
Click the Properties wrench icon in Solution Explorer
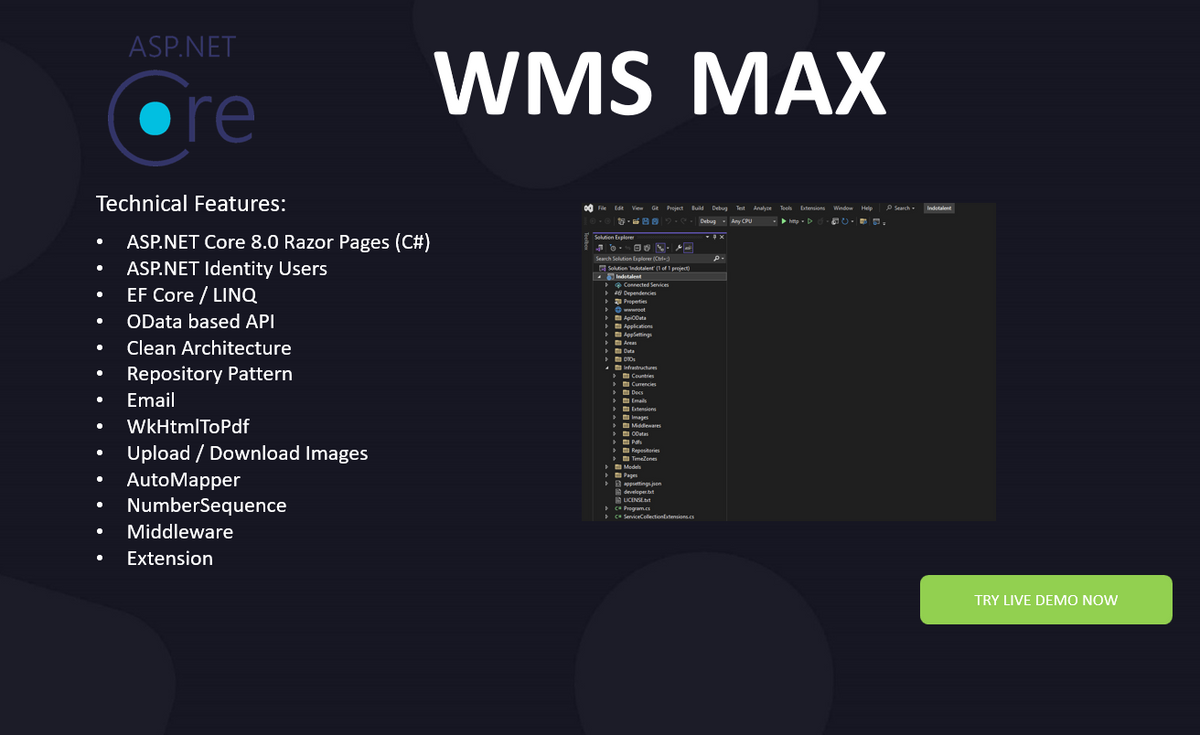tap(679, 247)
